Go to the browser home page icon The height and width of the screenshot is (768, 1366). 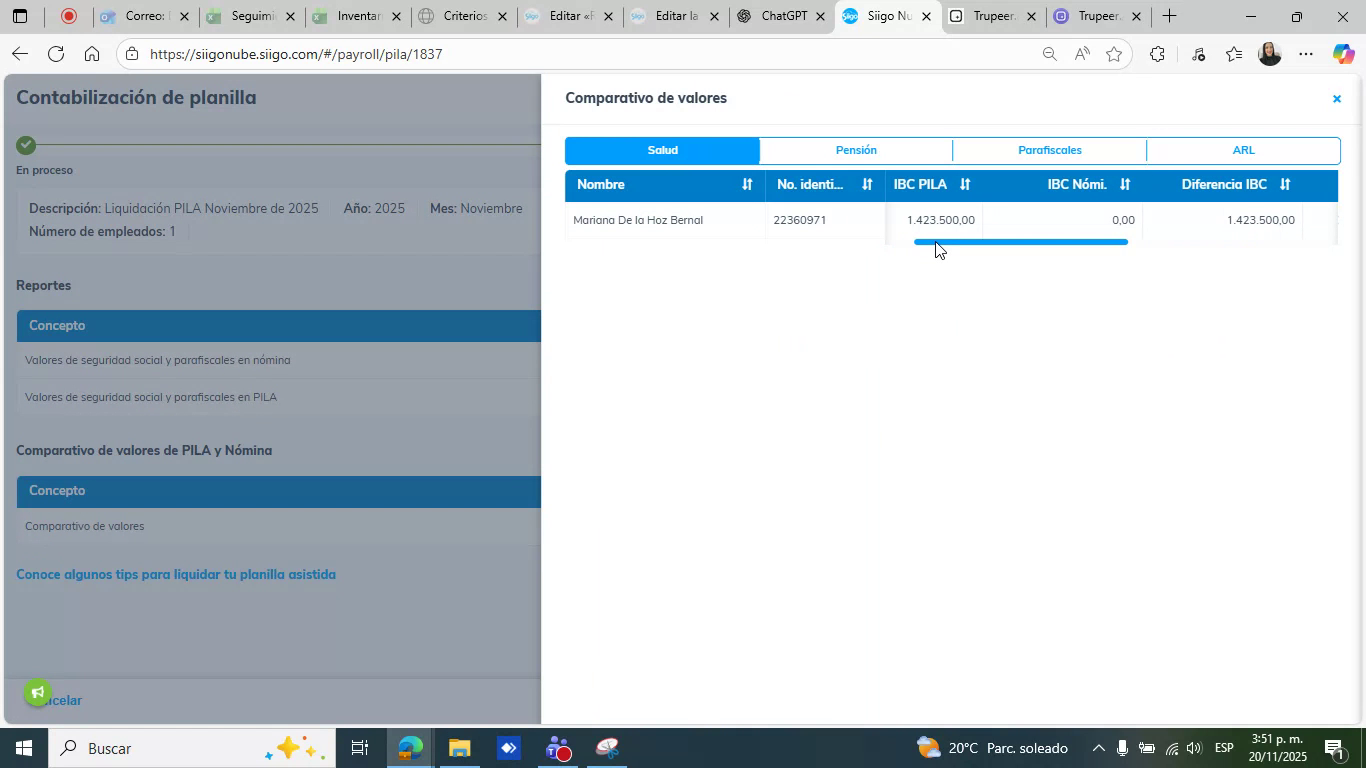tap(92, 54)
